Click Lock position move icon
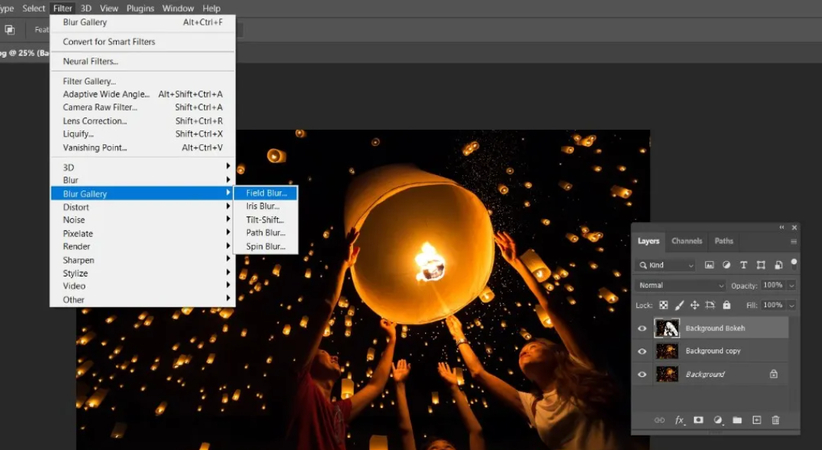Viewport: 822px width, 450px height. pos(695,305)
